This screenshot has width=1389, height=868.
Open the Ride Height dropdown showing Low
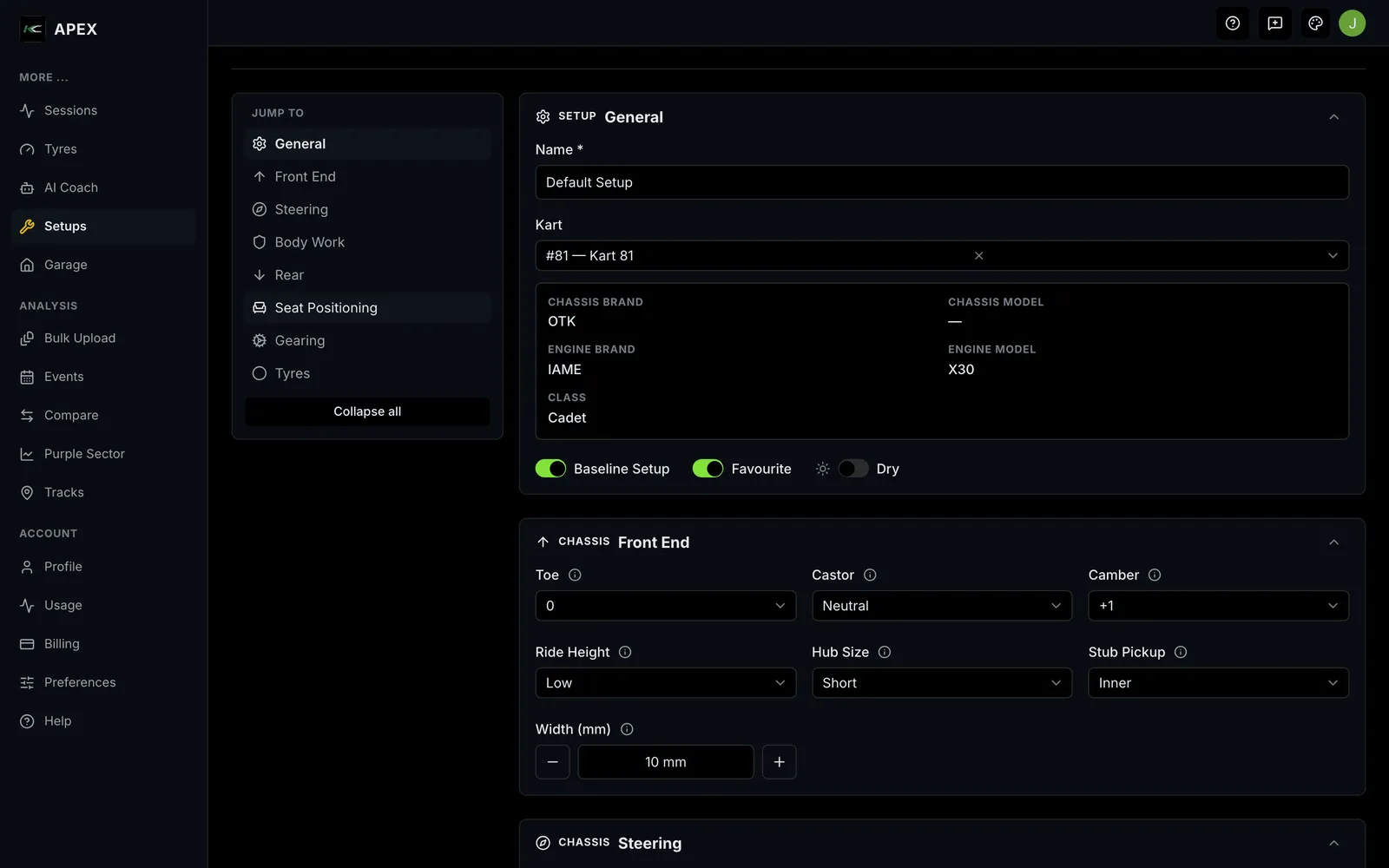[666, 683]
